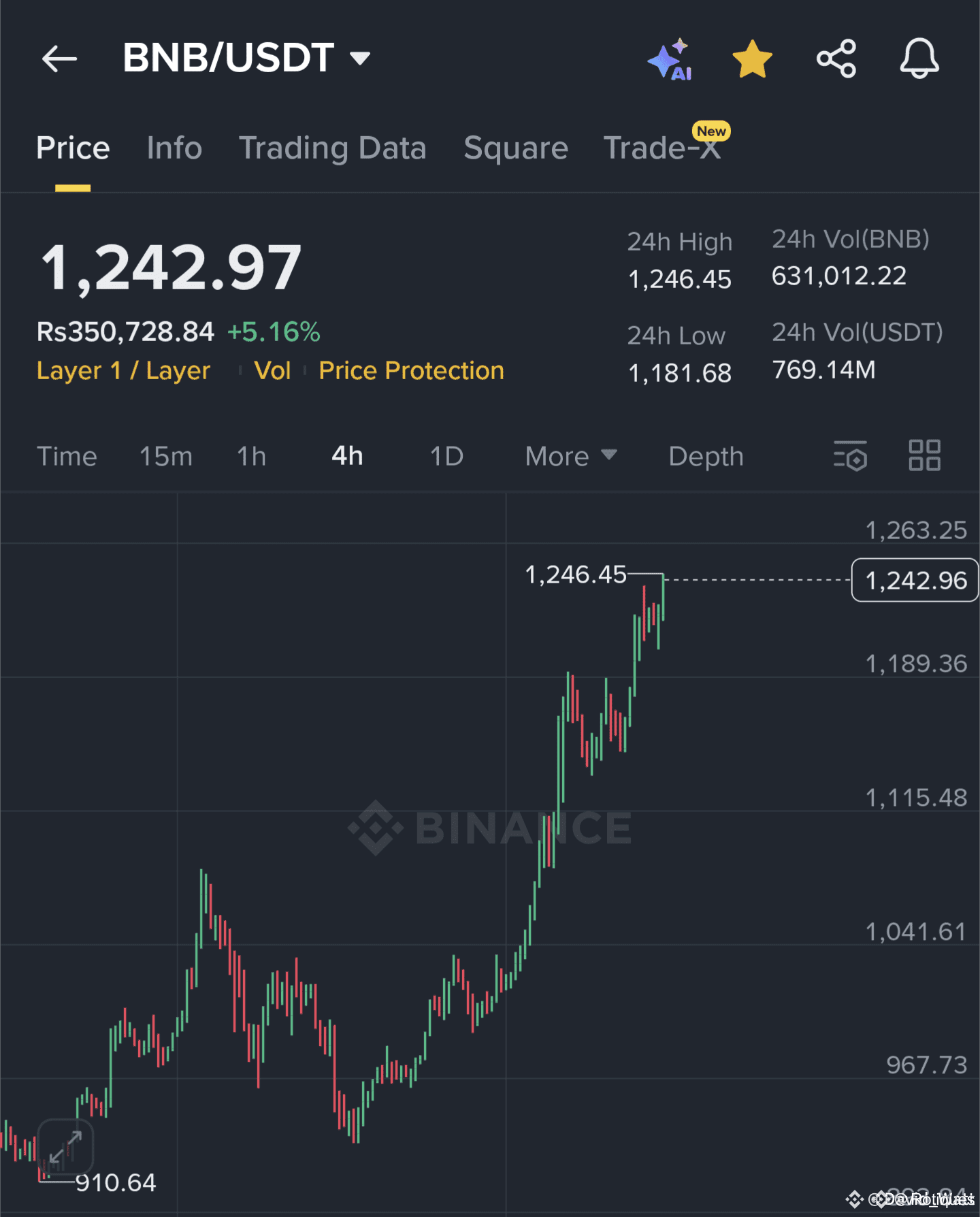980x1217 pixels.
Task: Tap the 1,263.25 price axis label
Action: coord(916,530)
